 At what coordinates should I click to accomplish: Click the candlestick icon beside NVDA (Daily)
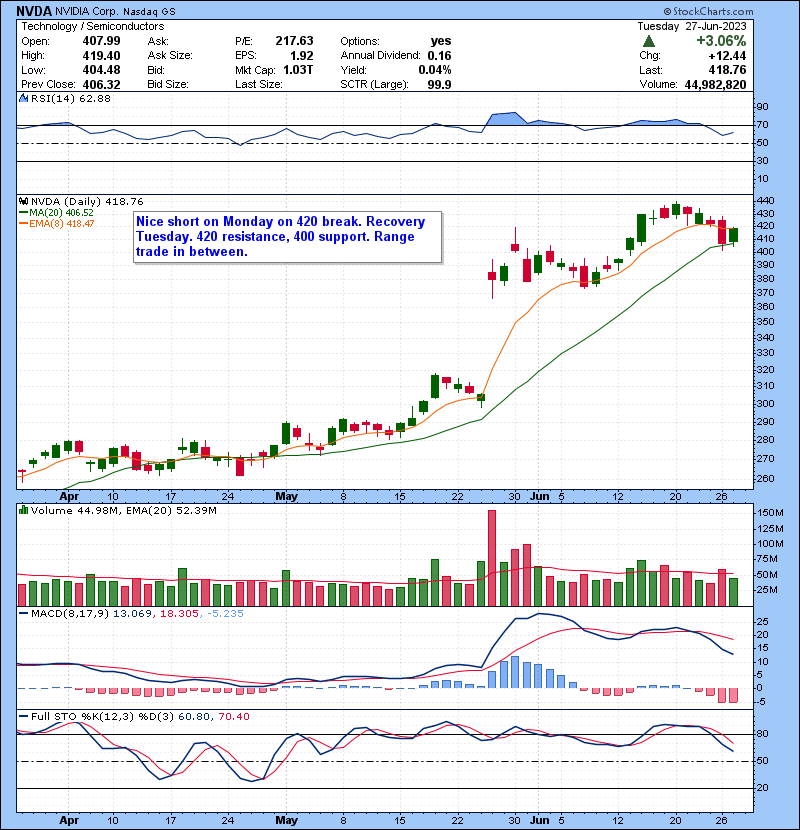(23, 201)
